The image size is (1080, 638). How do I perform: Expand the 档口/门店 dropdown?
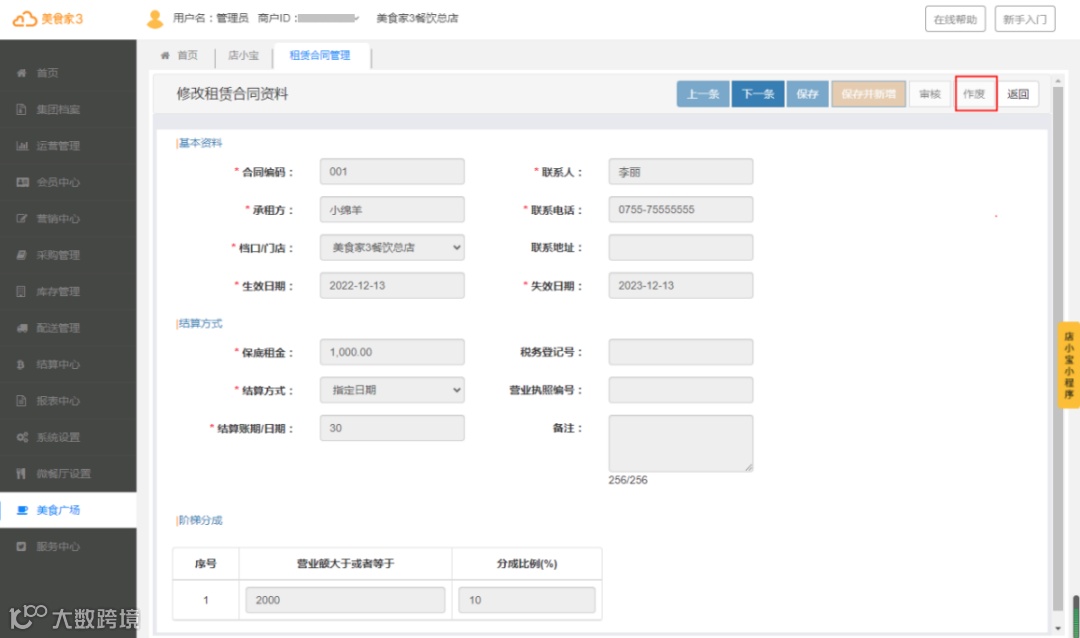(392, 247)
